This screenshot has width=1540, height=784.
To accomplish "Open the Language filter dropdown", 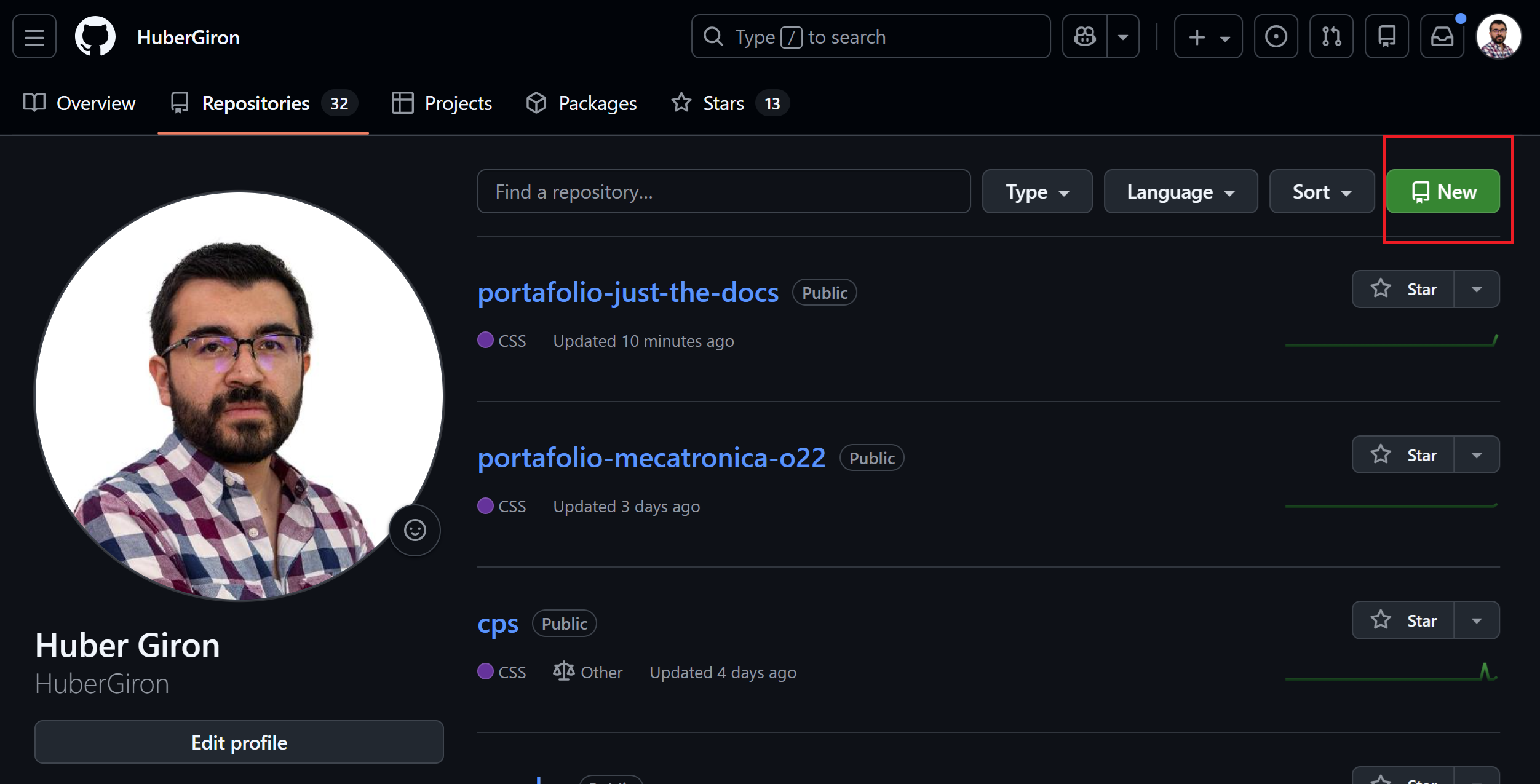I will [1180, 191].
